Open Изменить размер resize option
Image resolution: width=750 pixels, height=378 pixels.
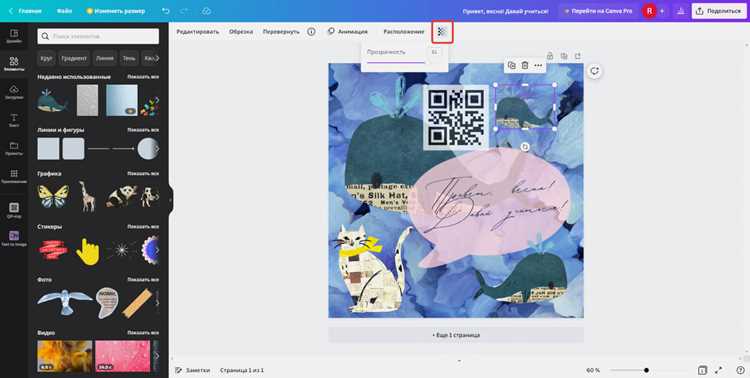[x=115, y=11]
